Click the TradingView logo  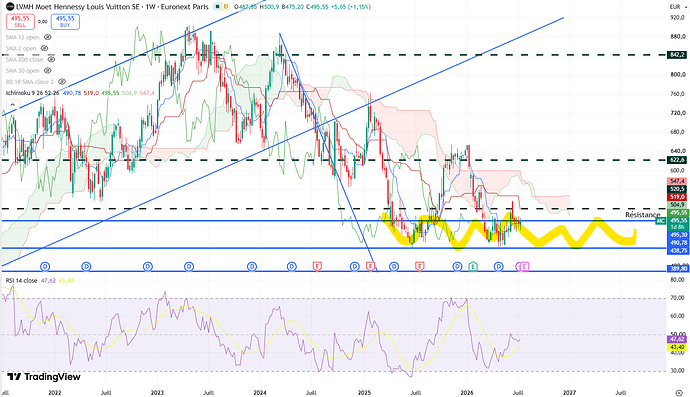(x=44, y=377)
